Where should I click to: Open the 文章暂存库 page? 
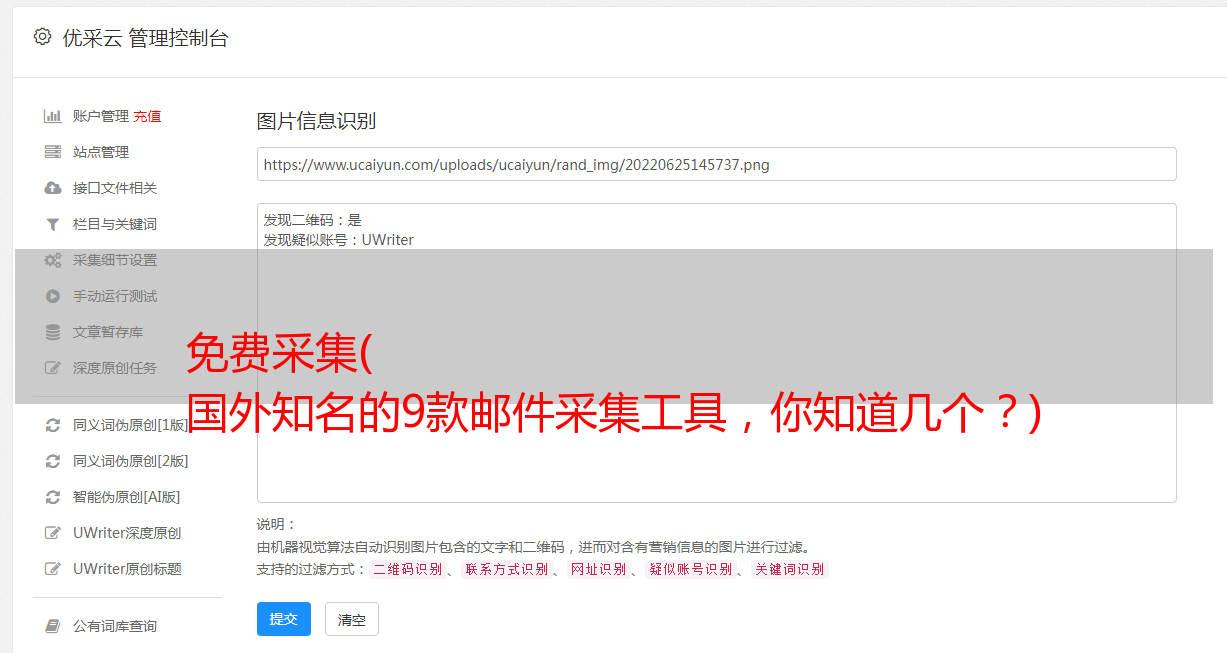108,332
